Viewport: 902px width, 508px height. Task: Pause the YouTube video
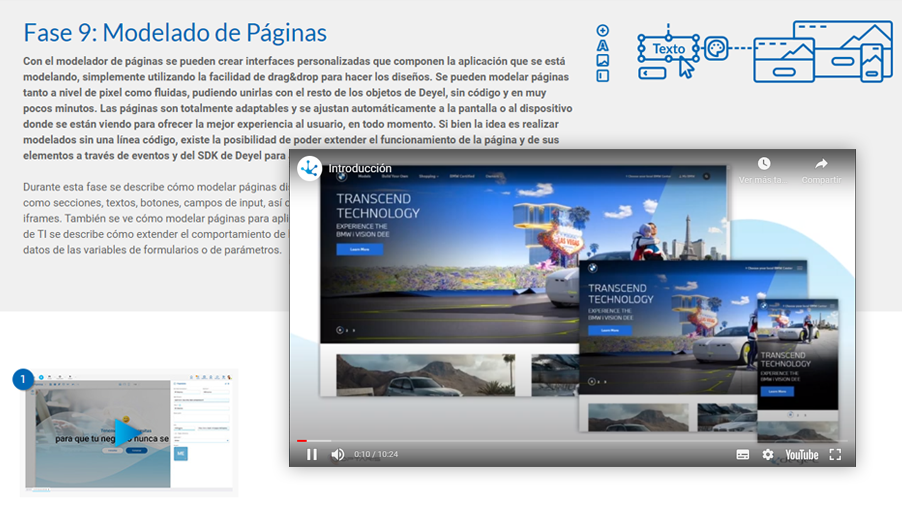coord(312,454)
